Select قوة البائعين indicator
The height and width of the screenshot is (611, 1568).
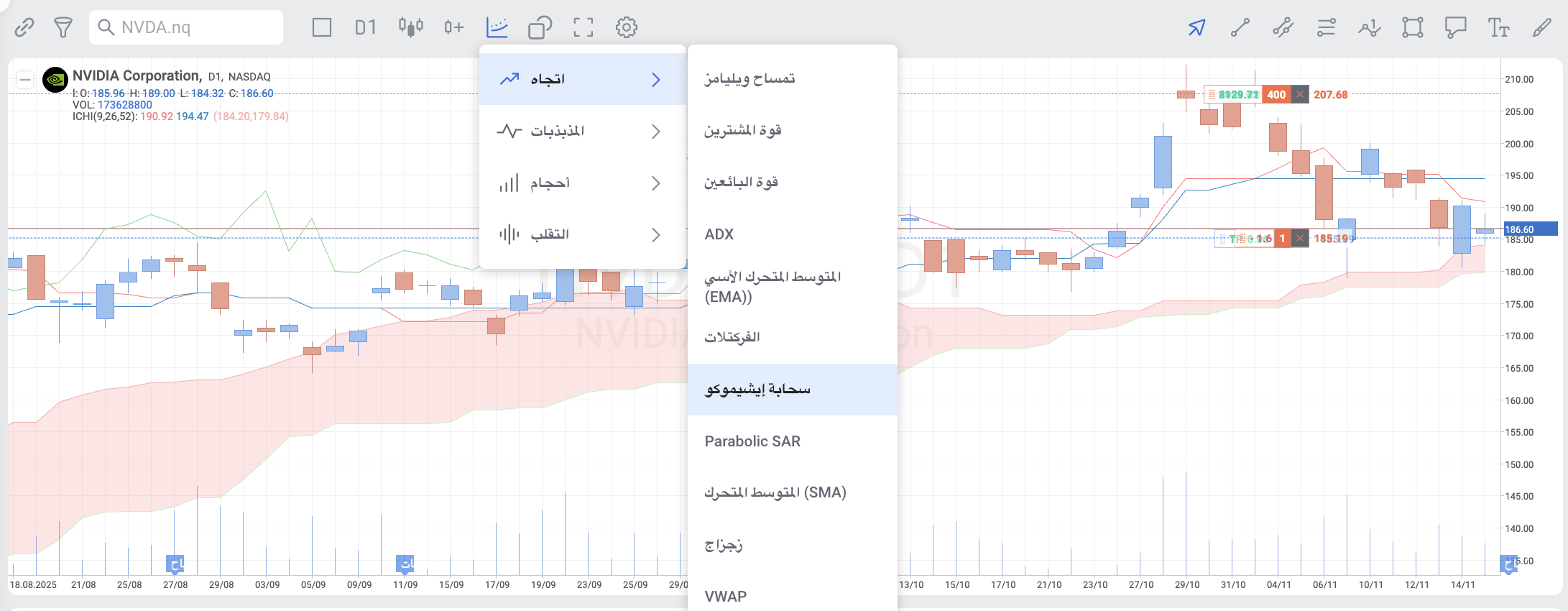pyautogui.click(x=793, y=182)
